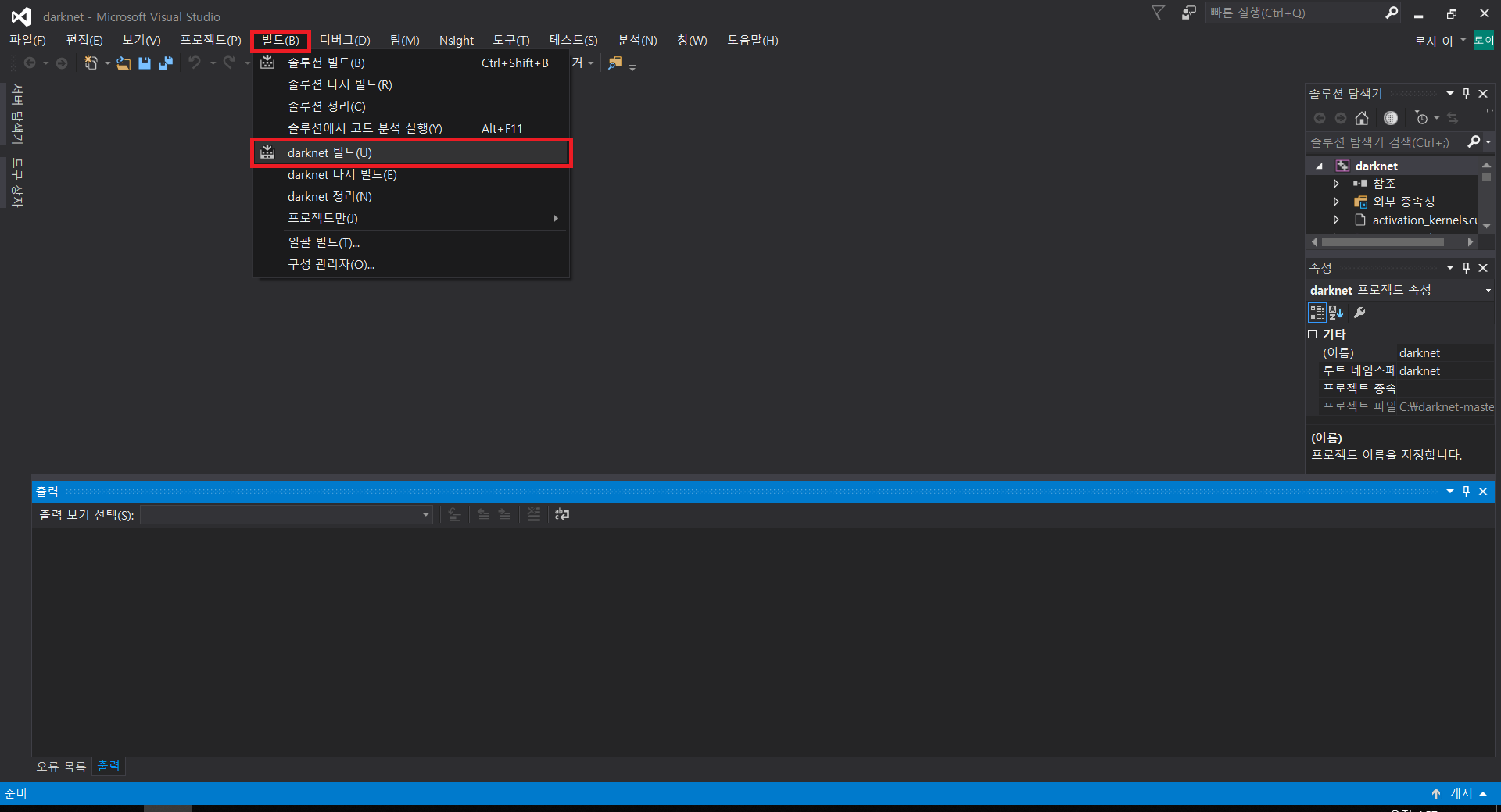Image resolution: width=1501 pixels, height=812 pixels.
Task: Click the Open File toolbar icon
Action: [124, 63]
